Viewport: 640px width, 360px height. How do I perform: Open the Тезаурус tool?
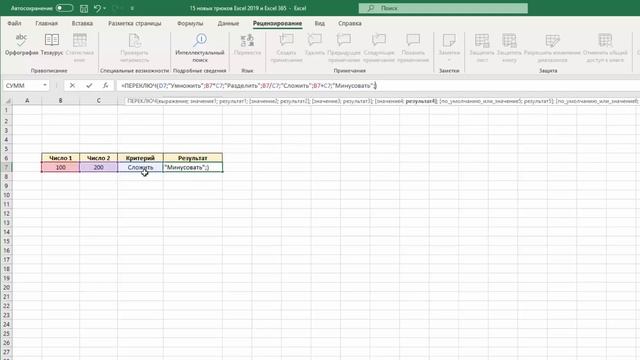(51, 44)
